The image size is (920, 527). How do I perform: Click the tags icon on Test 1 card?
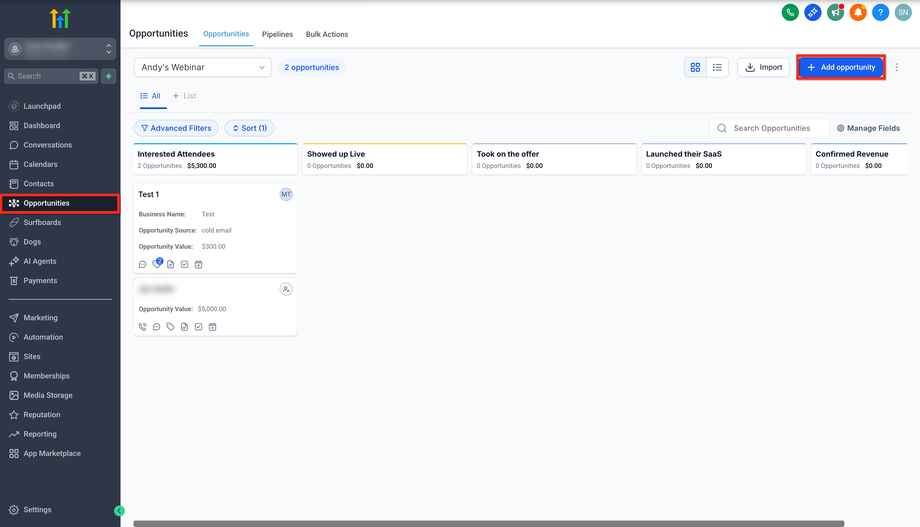(x=157, y=264)
